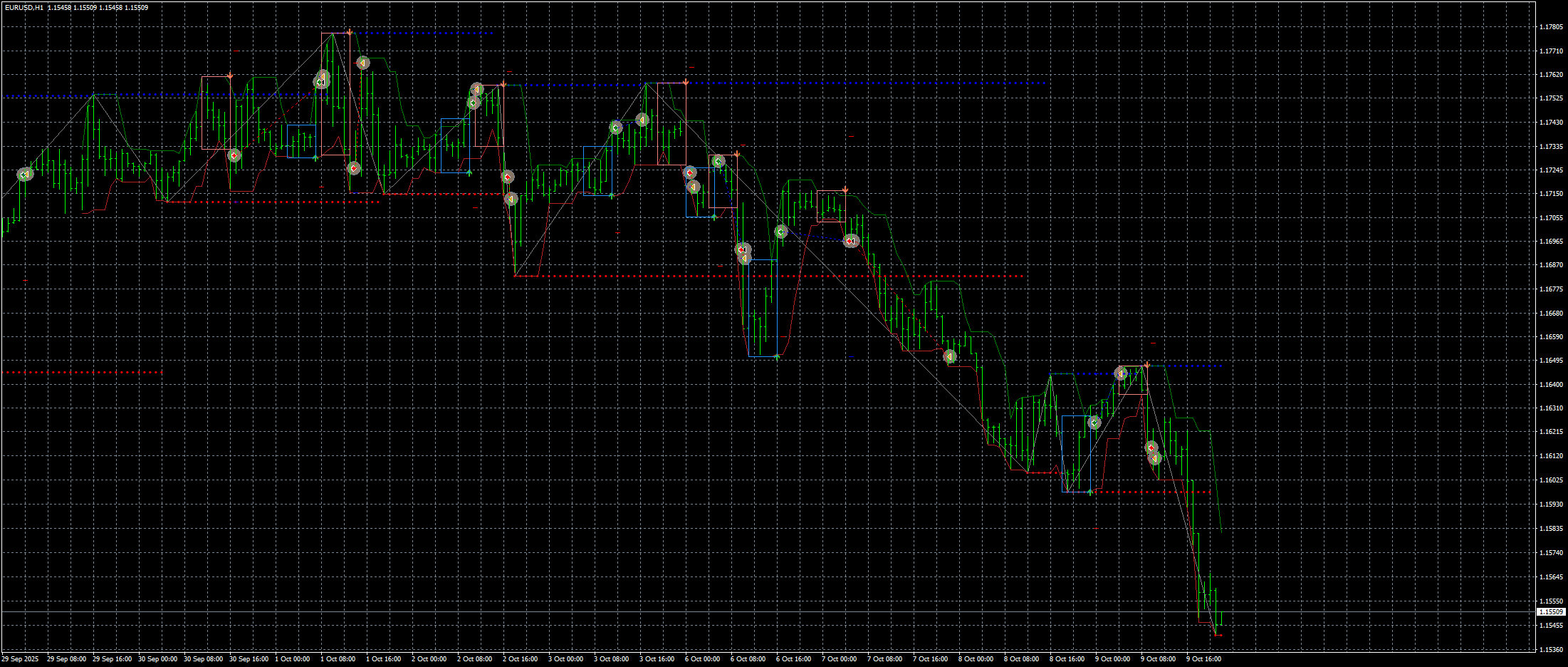Viewport: 1568px width, 667px height.
Task: Click the 29 Sep 16:00 time label
Action: [x=113, y=658]
